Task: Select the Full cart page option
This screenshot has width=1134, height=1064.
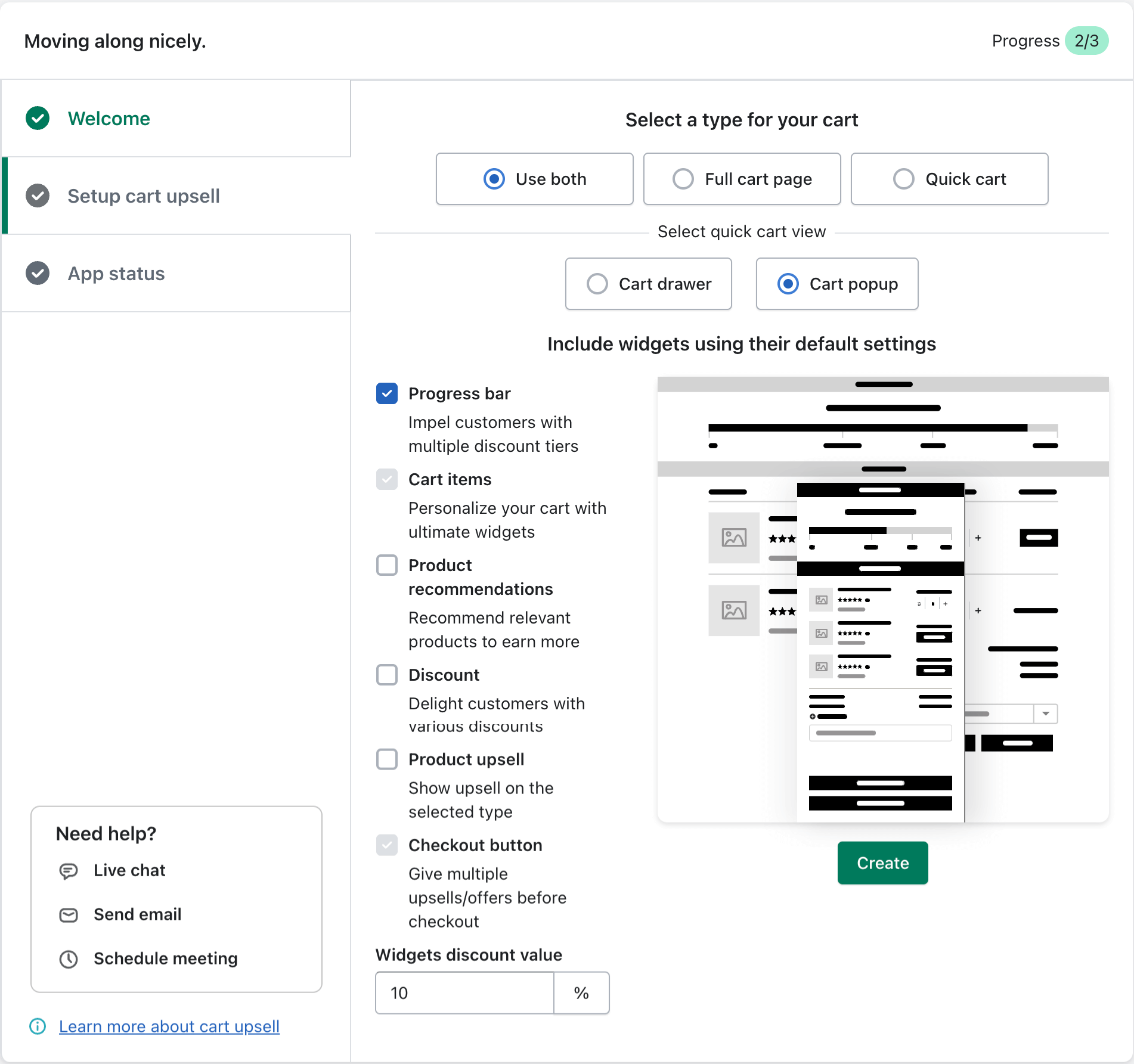Action: tap(742, 179)
